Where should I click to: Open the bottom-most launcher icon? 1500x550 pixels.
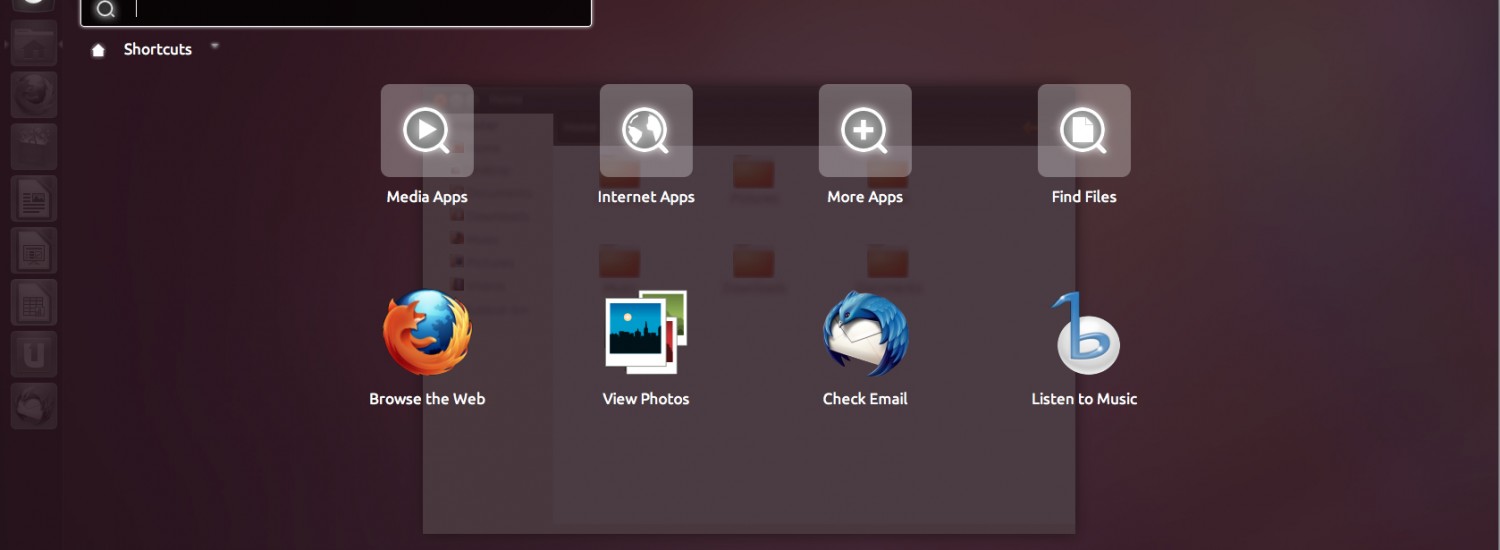[x=34, y=408]
